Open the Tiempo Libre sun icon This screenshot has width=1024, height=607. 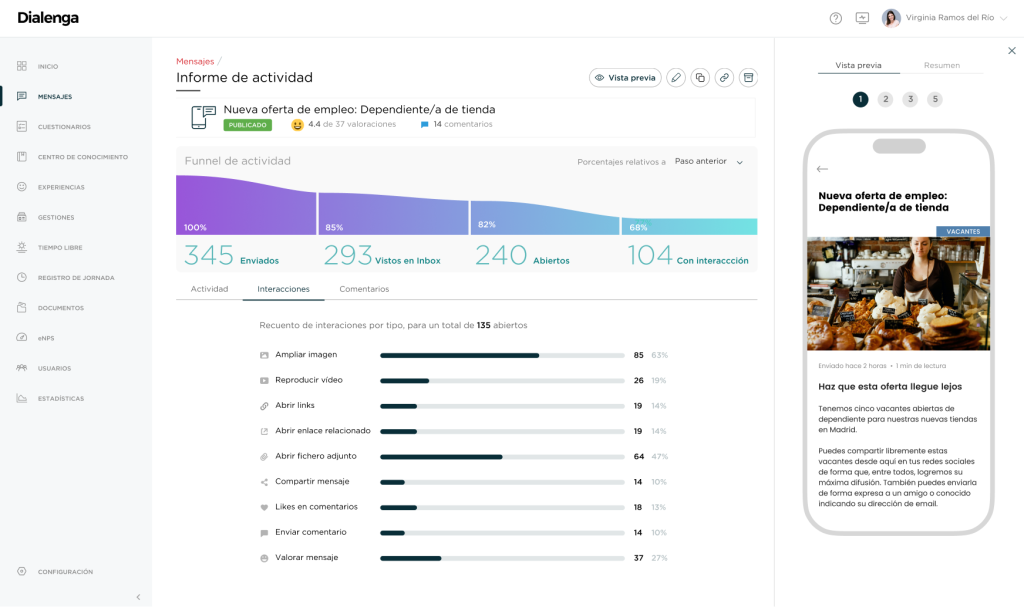tap(22, 247)
